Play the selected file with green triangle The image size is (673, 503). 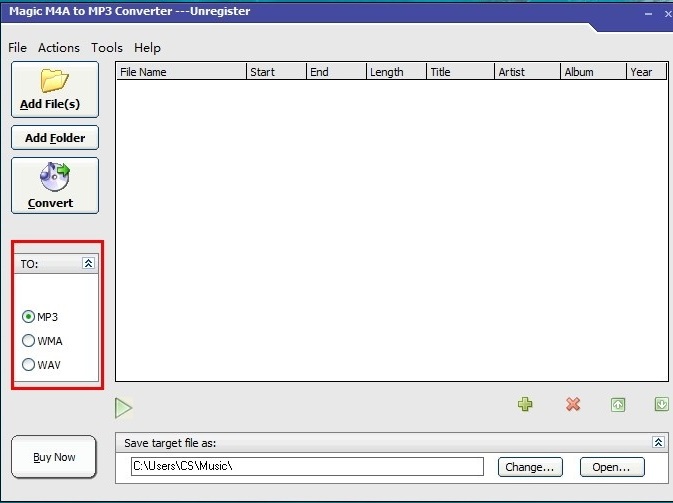pyautogui.click(x=123, y=408)
